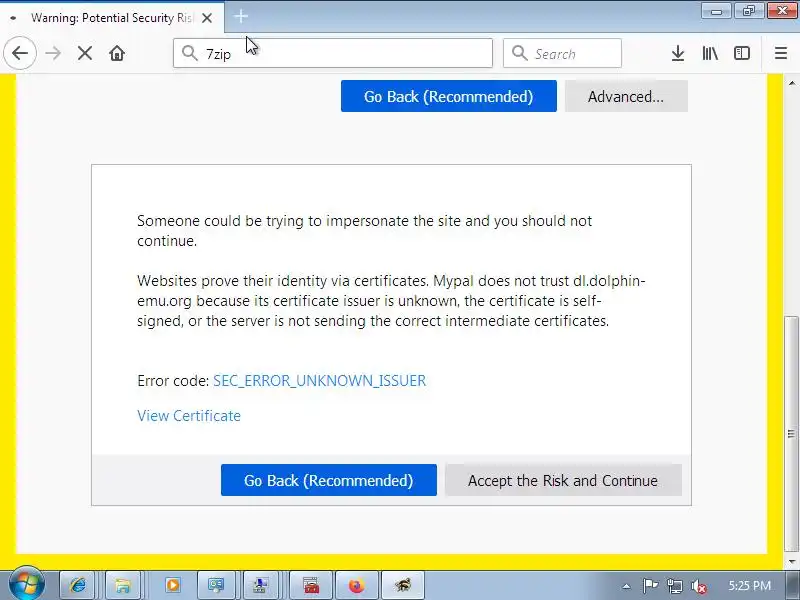Click Accept the Risk and Continue

point(563,480)
